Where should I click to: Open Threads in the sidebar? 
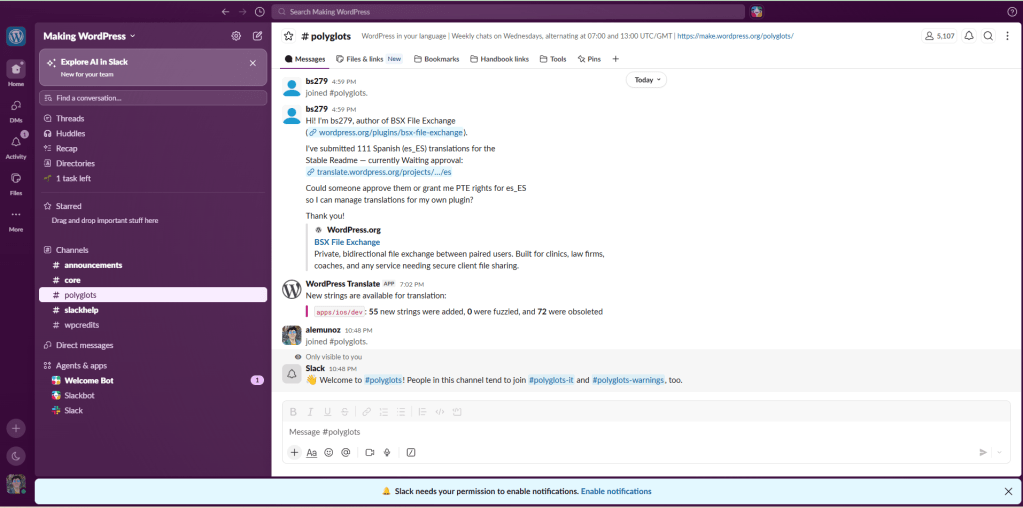click(153, 119)
